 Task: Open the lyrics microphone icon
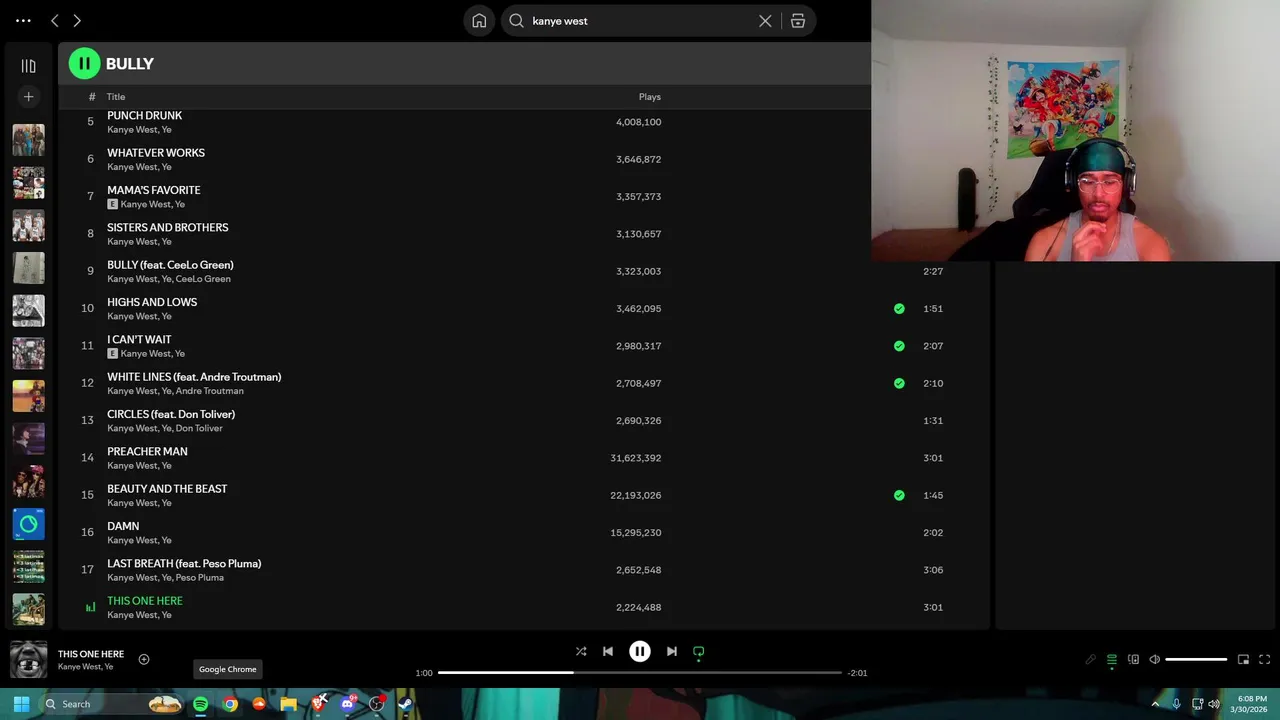pos(1091,659)
